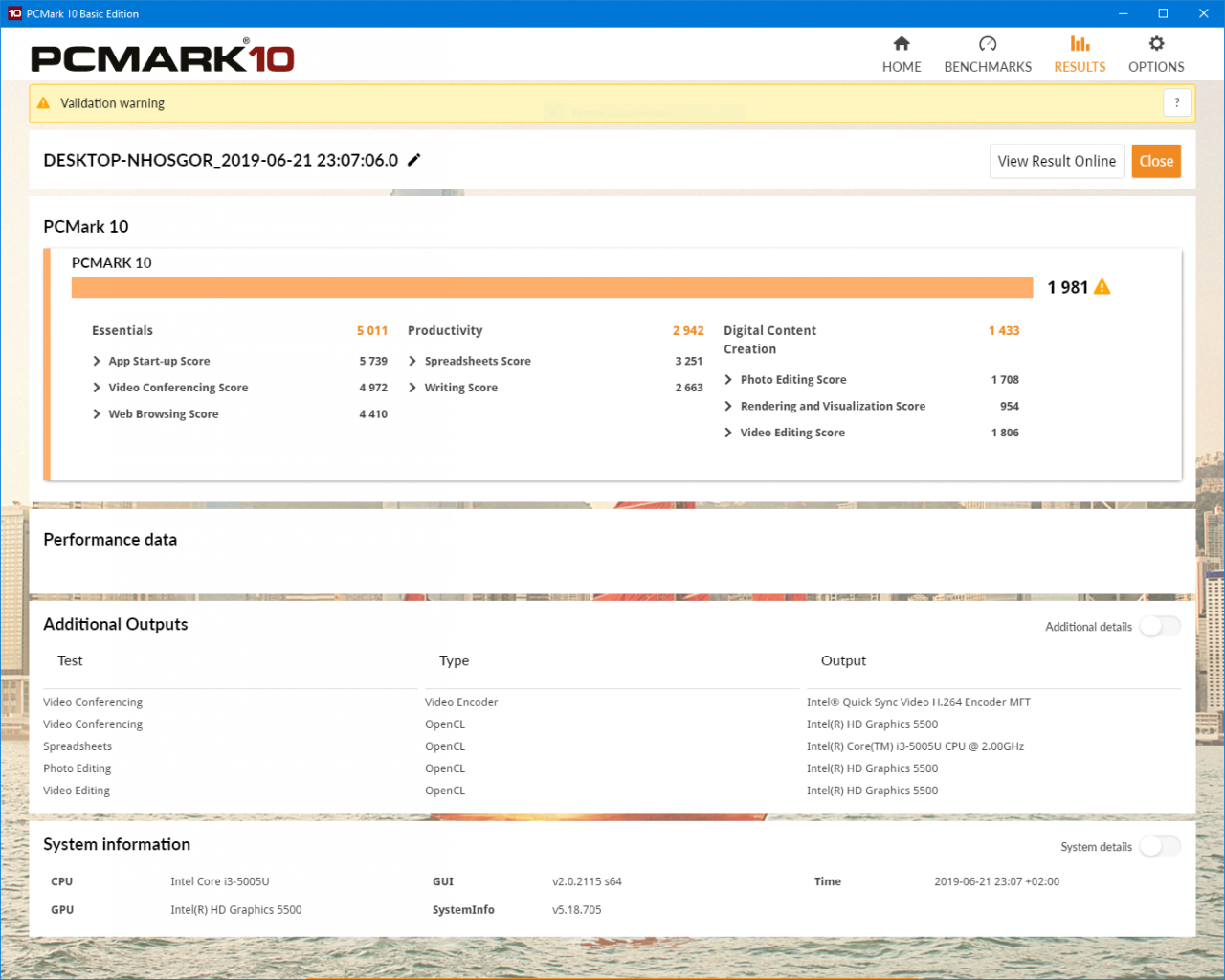The height and width of the screenshot is (980, 1225).
Task: Click View Result Online button
Action: [1057, 161]
